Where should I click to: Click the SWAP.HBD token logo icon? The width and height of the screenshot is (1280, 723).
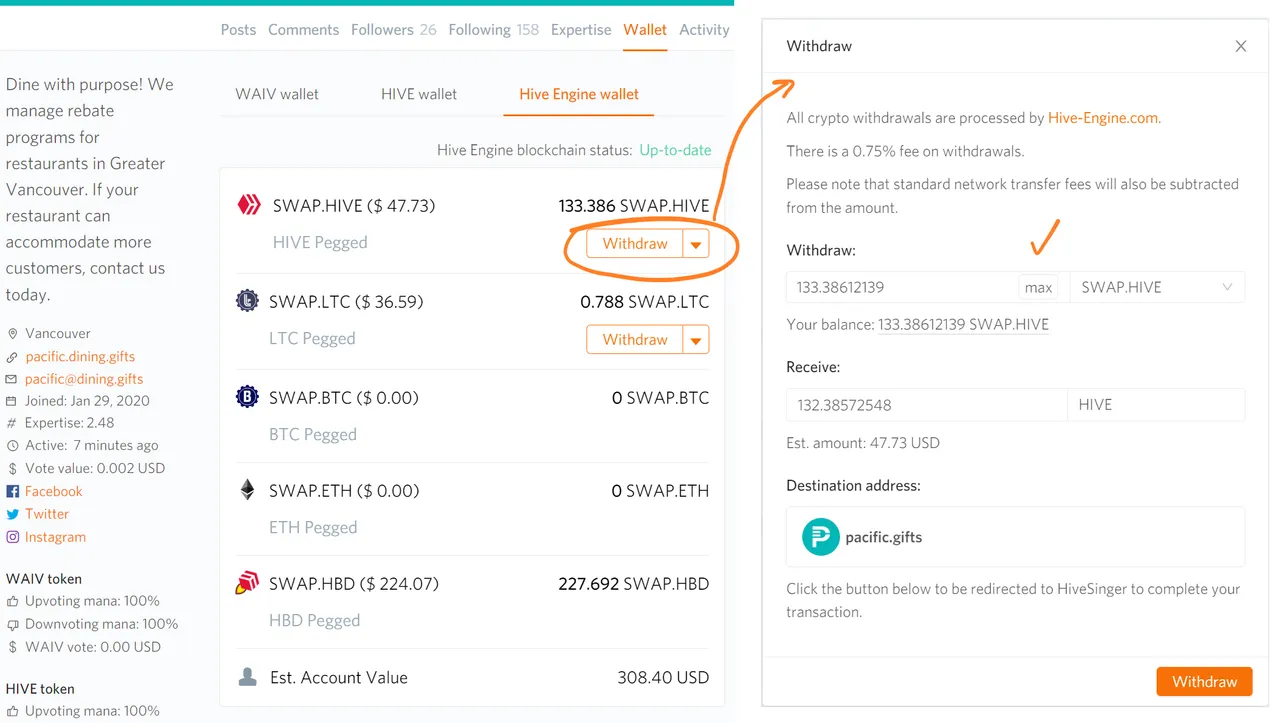pyautogui.click(x=247, y=583)
